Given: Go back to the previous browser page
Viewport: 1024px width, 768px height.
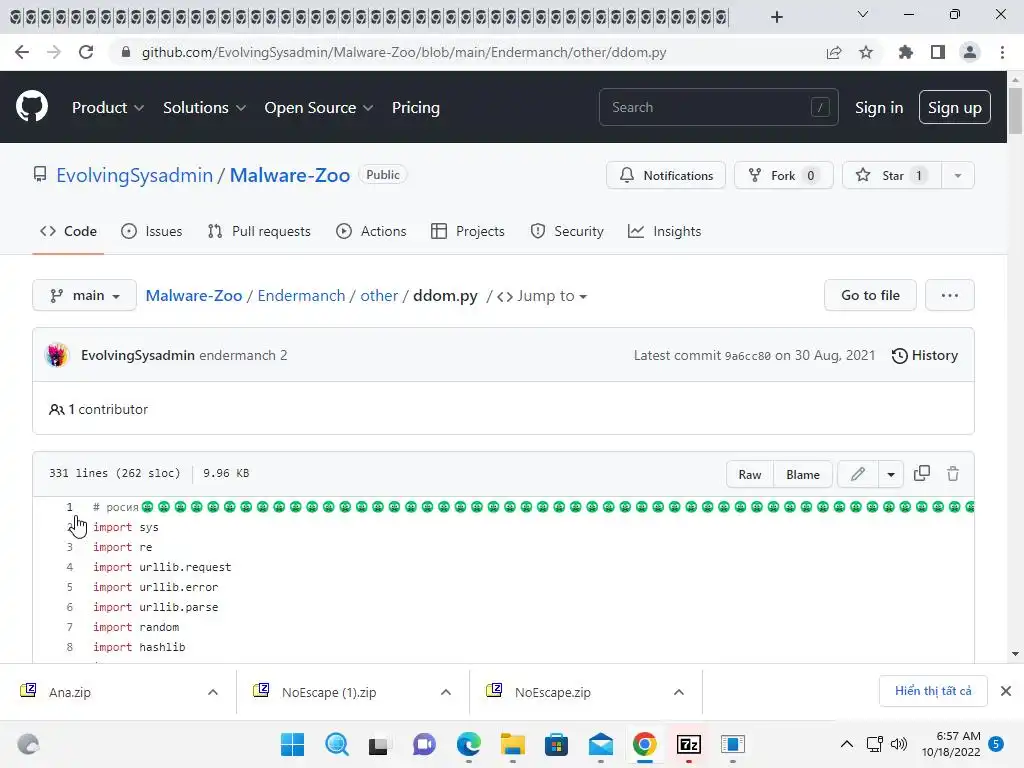Looking at the screenshot, I should point(22,52).
